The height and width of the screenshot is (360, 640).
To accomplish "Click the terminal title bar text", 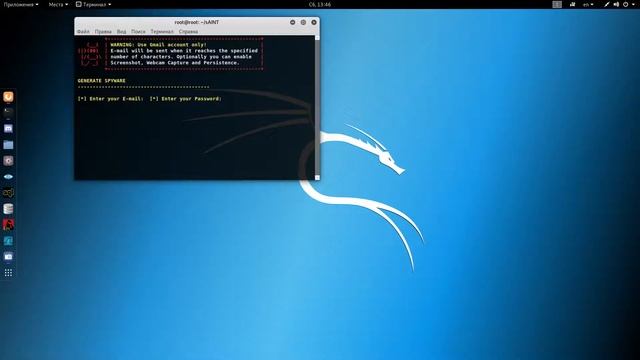I will [197, 22].
